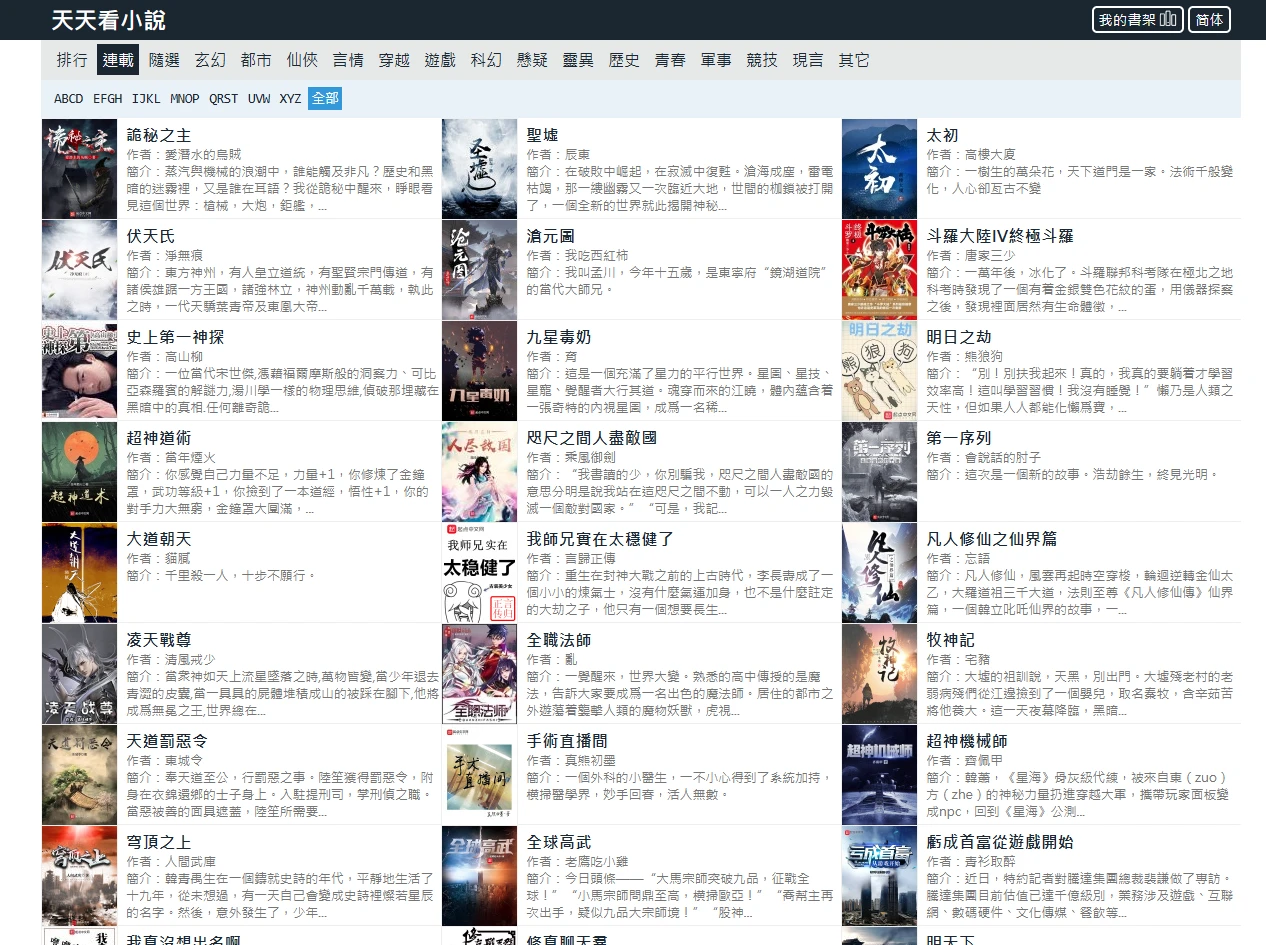Click the 超神機械師 novel title

point(967,741)
